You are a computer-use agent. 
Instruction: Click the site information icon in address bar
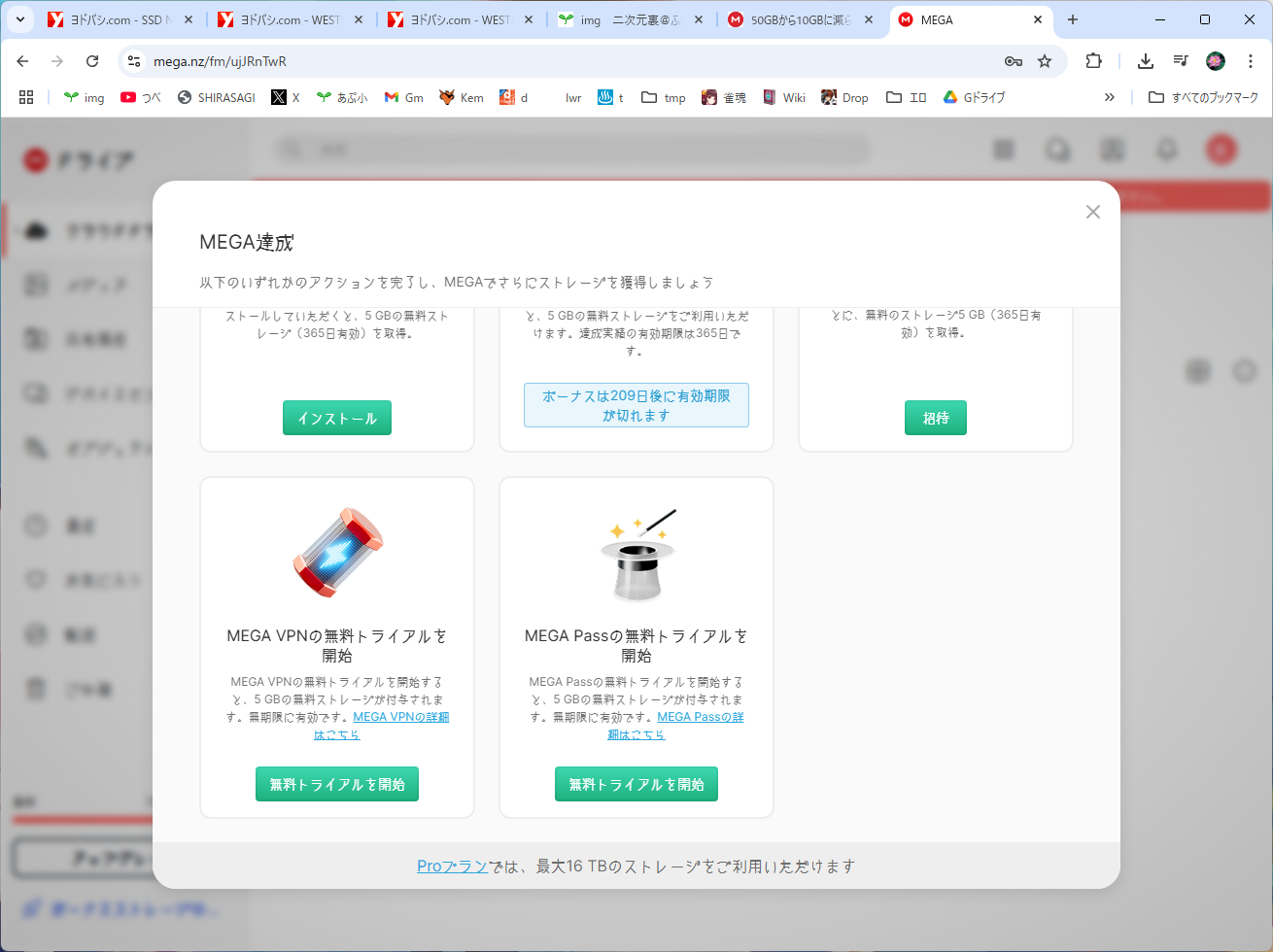tap(134, 61)
